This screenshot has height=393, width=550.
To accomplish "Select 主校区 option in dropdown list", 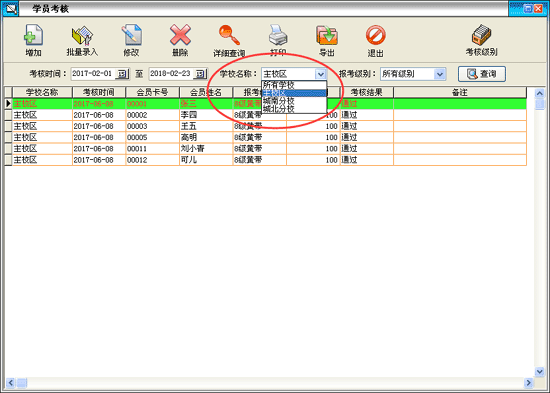I will [294, 93].
